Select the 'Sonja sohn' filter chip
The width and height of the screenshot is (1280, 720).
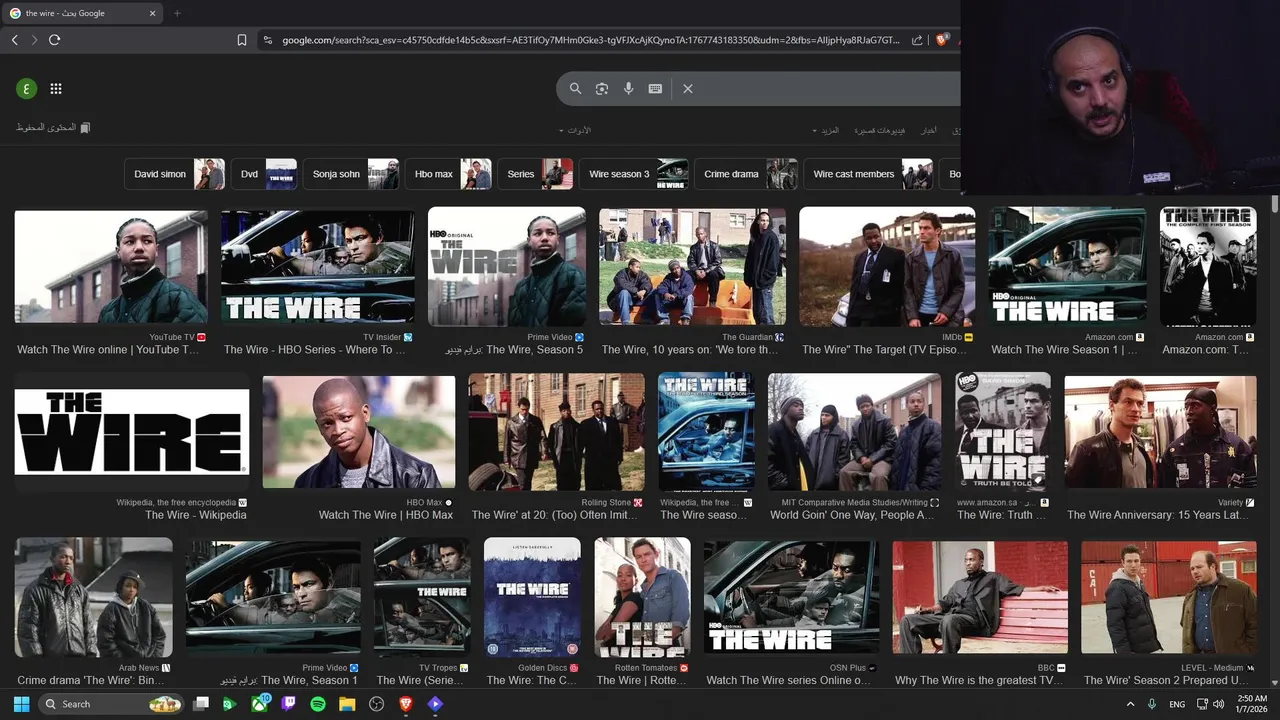pyautogui.click(x=351, y=174)
